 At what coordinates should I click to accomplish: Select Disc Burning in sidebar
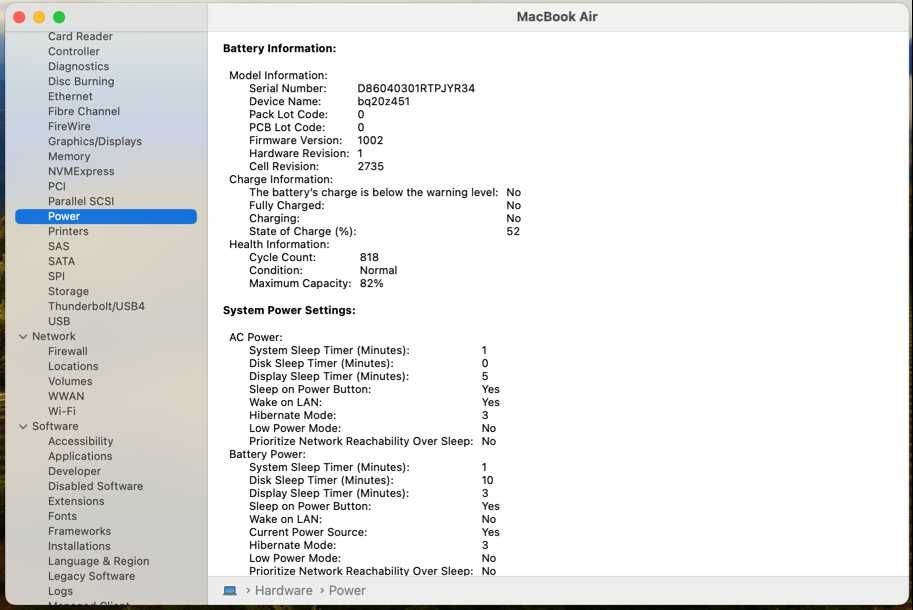tap(81, 81)
